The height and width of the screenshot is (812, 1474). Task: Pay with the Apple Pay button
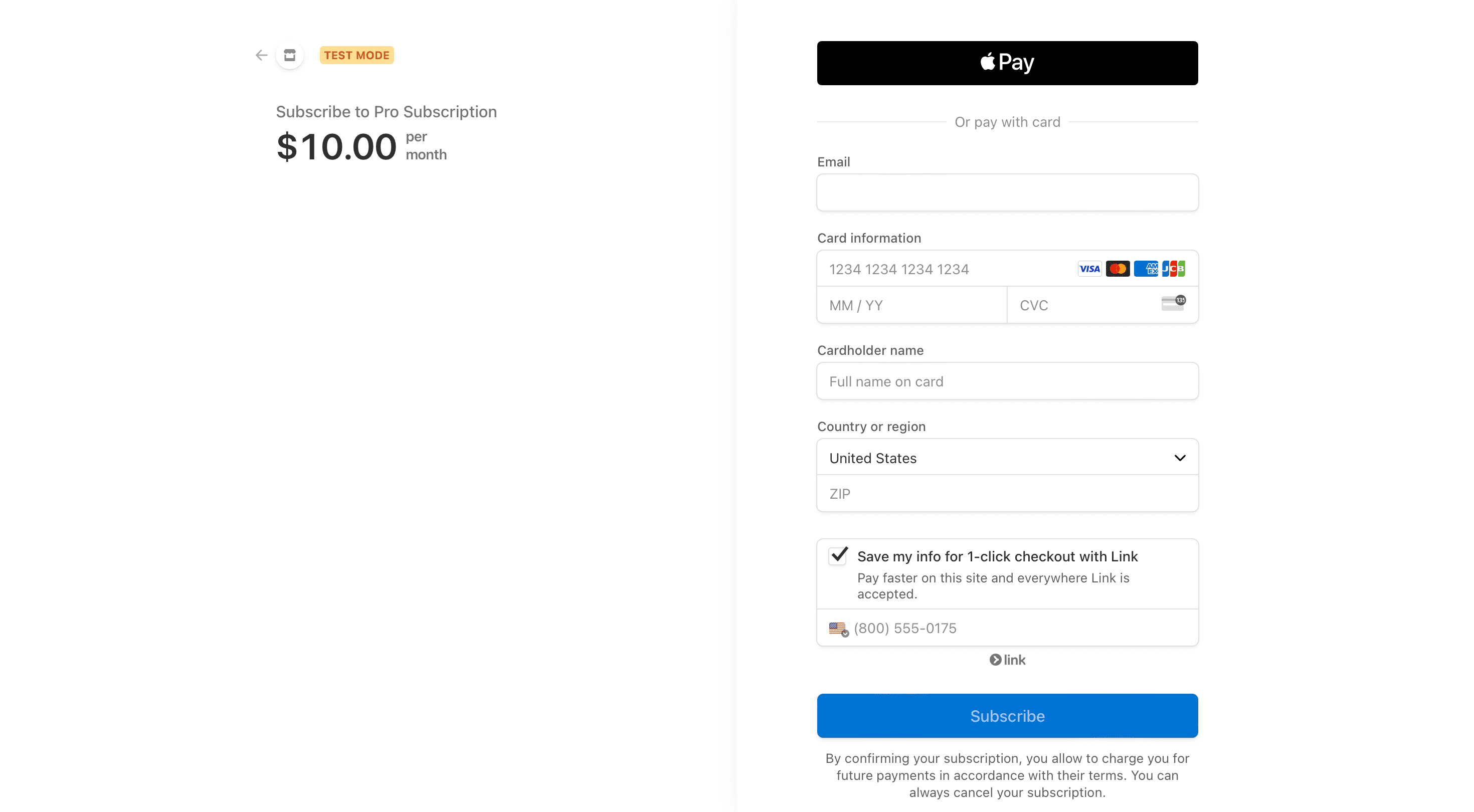click(1007, 63)
